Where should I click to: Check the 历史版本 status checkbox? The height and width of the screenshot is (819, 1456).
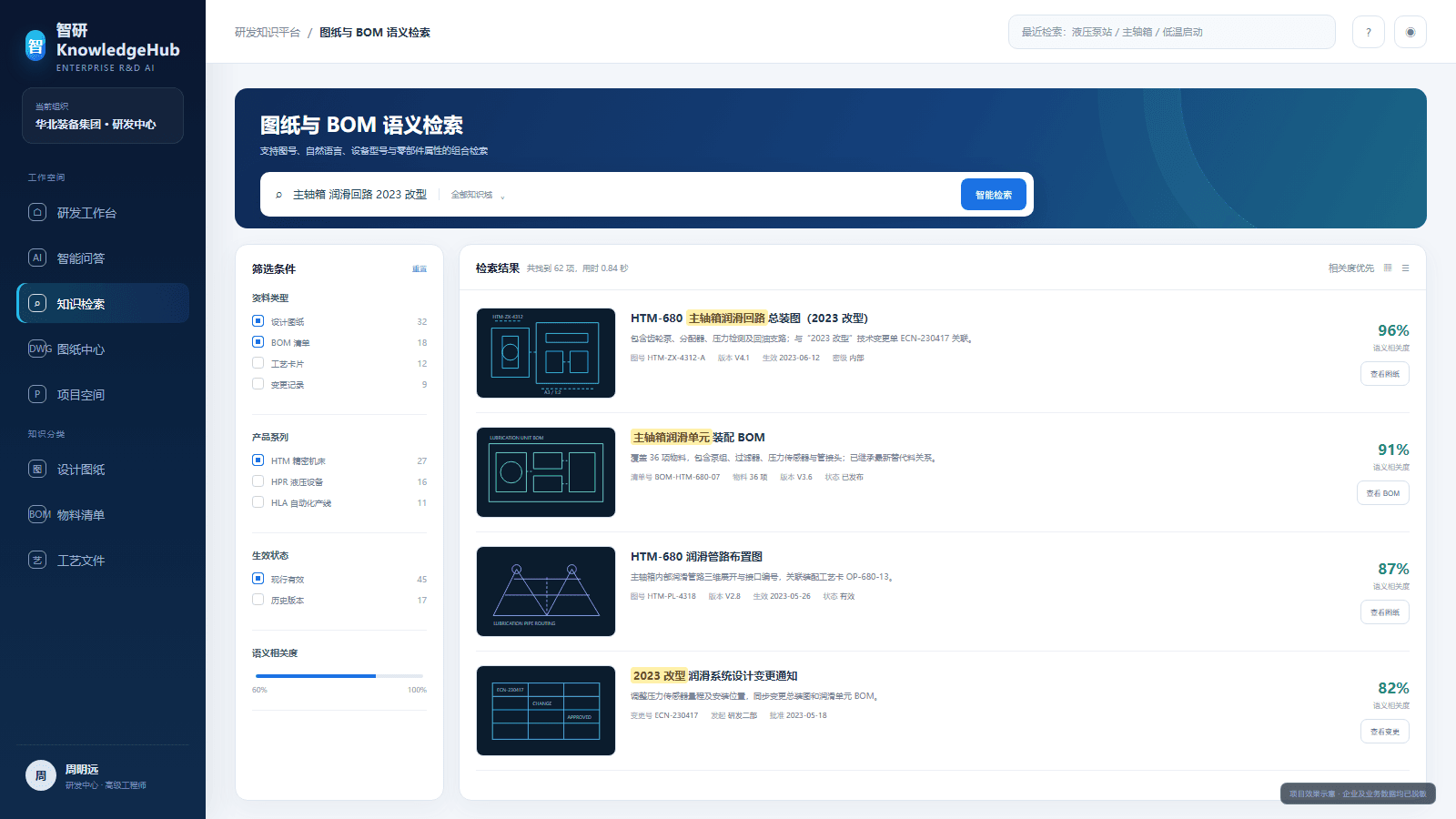[258, 600]
